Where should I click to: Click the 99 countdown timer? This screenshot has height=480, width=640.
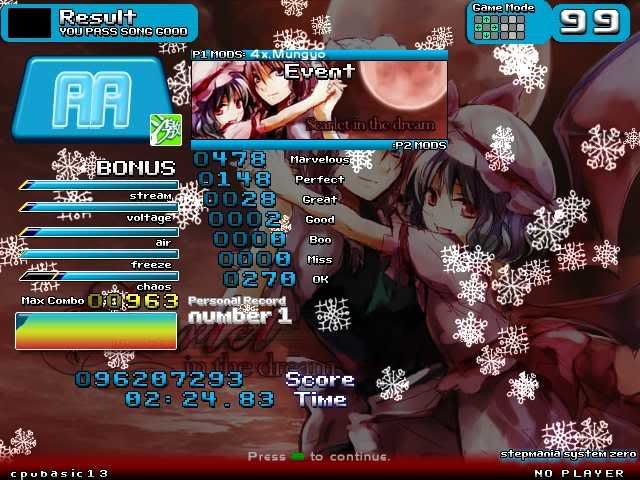click(589, 22)
